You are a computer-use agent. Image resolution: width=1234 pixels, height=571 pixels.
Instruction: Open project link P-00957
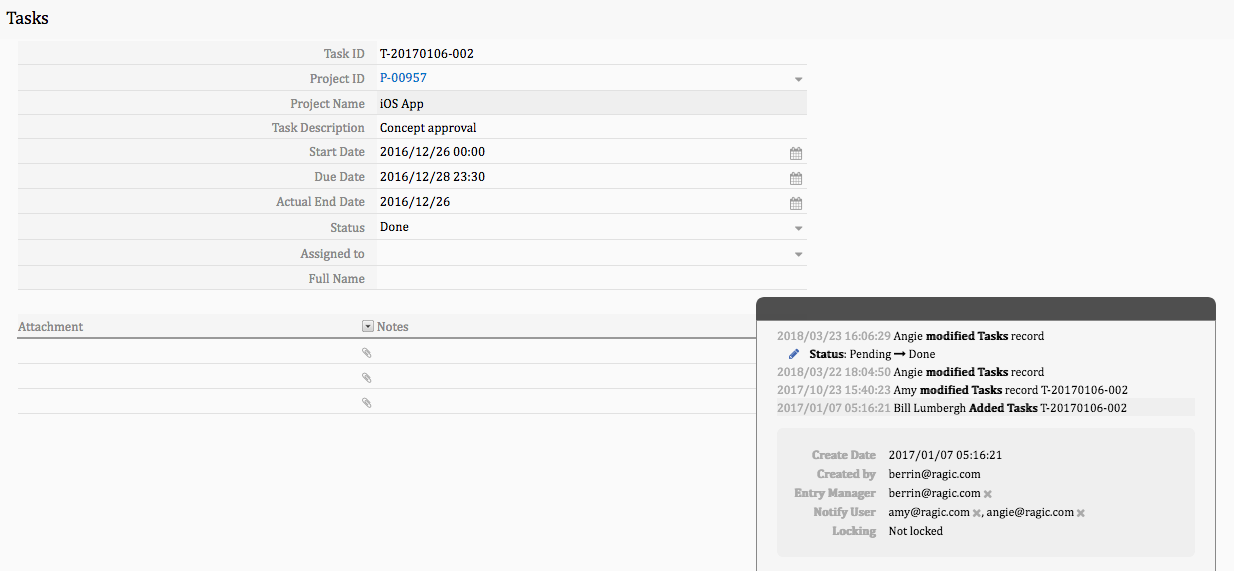(x=403, y=78)
